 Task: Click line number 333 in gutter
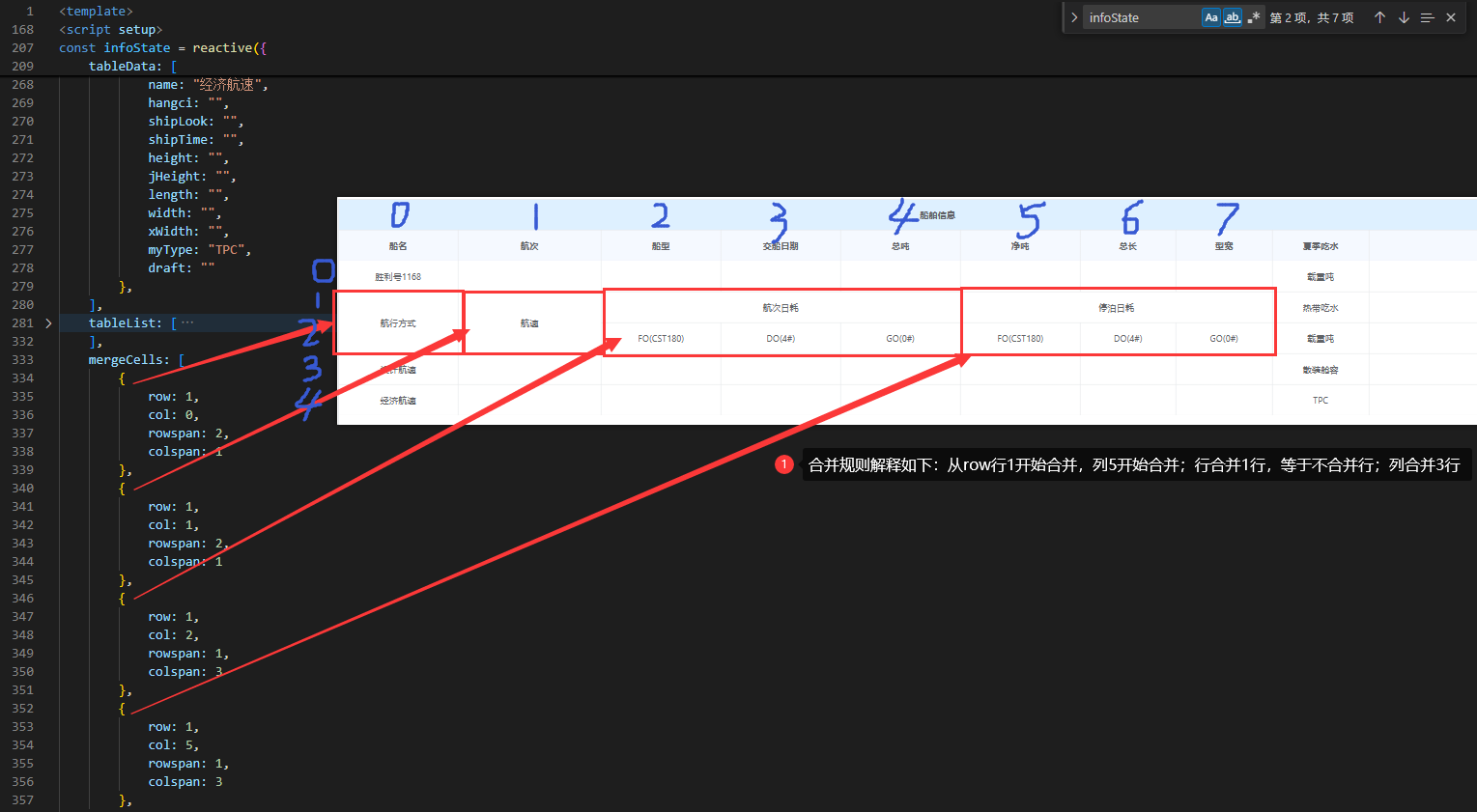tap(22, 360)
